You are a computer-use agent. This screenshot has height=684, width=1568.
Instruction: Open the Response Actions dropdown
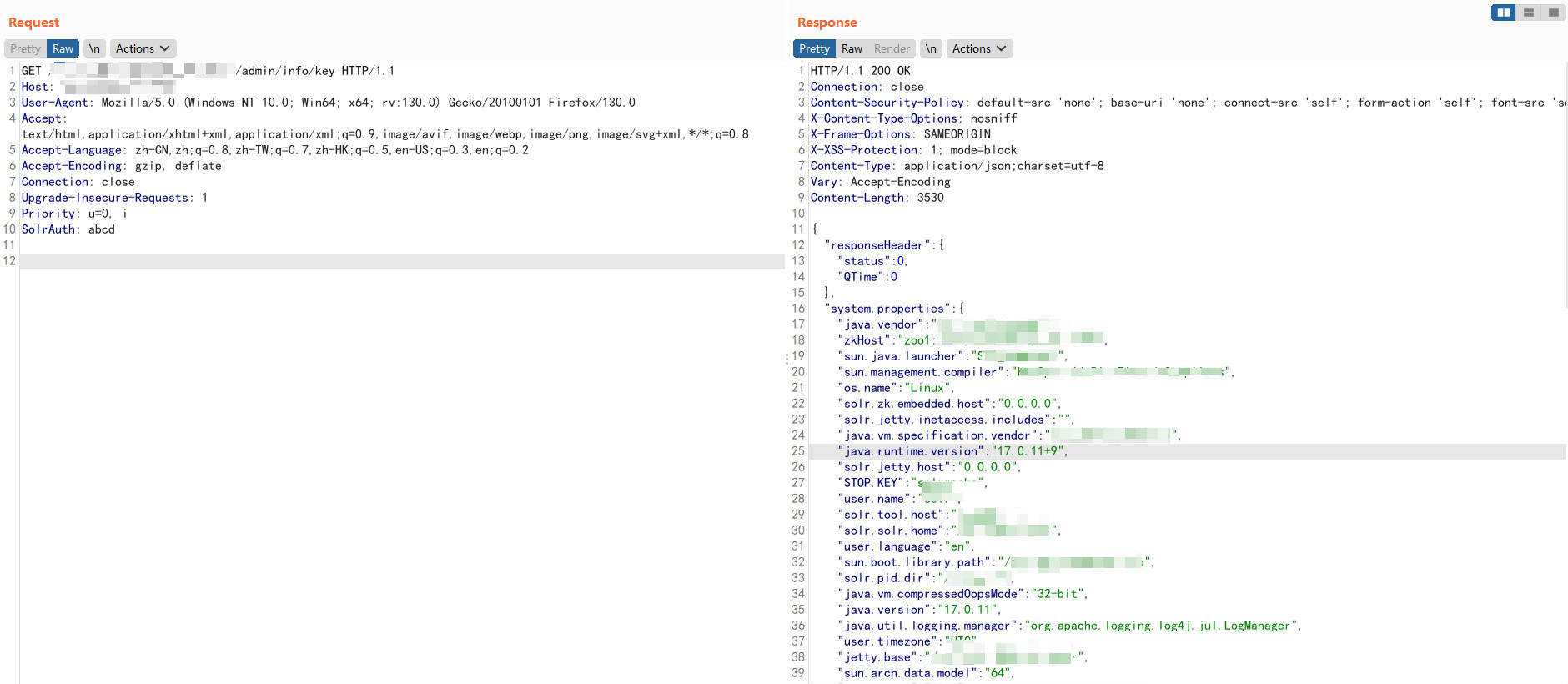coord(979,48)
